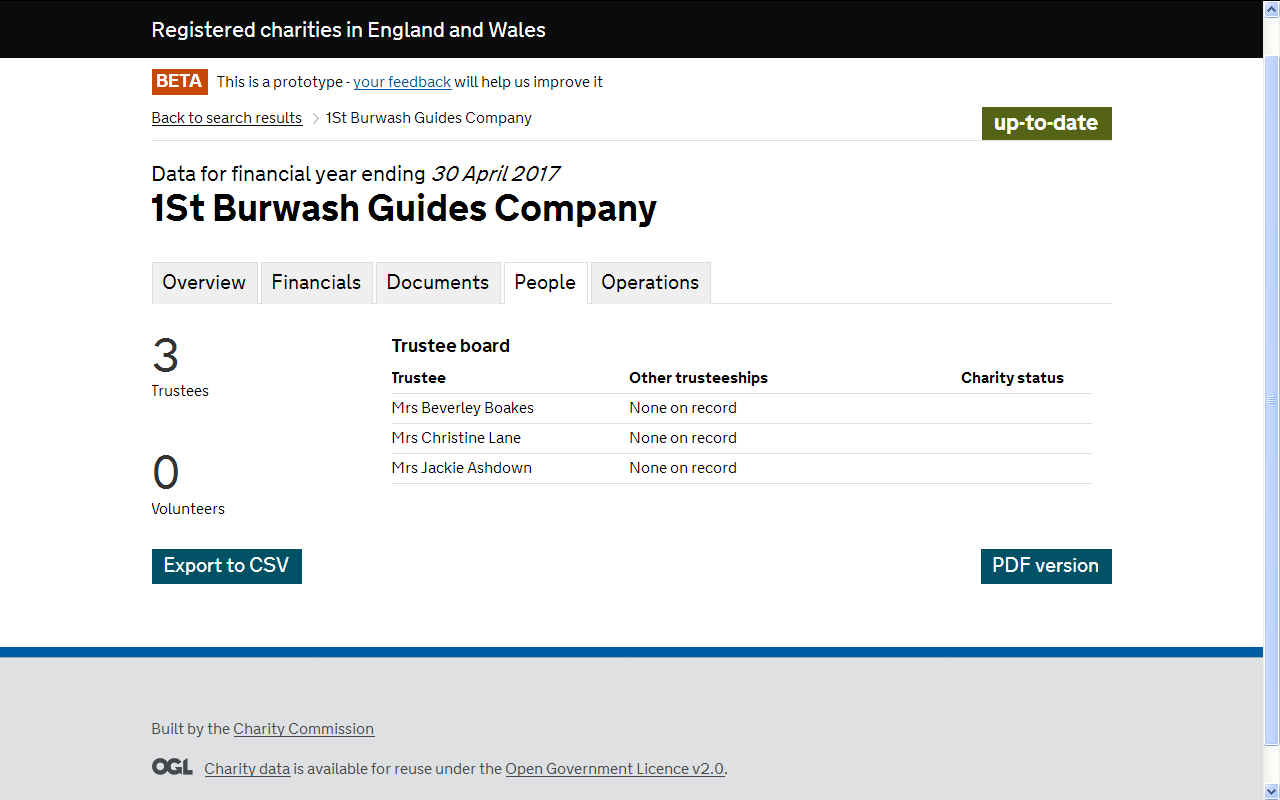The image size is (1280, 800).
Task: Click the BETA badge
Action: point(180,82)
